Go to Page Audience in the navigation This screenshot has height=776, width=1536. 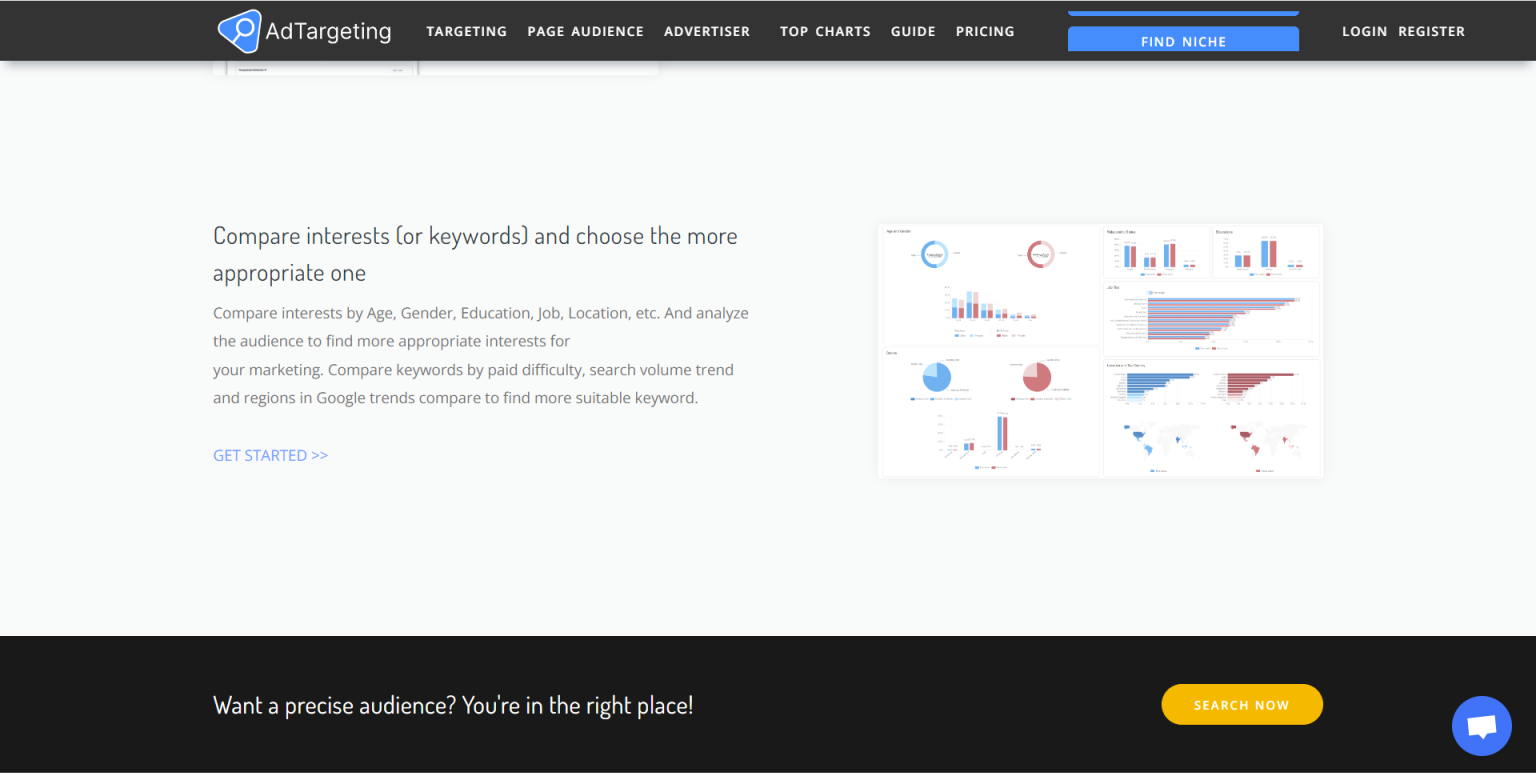point(585,31)
